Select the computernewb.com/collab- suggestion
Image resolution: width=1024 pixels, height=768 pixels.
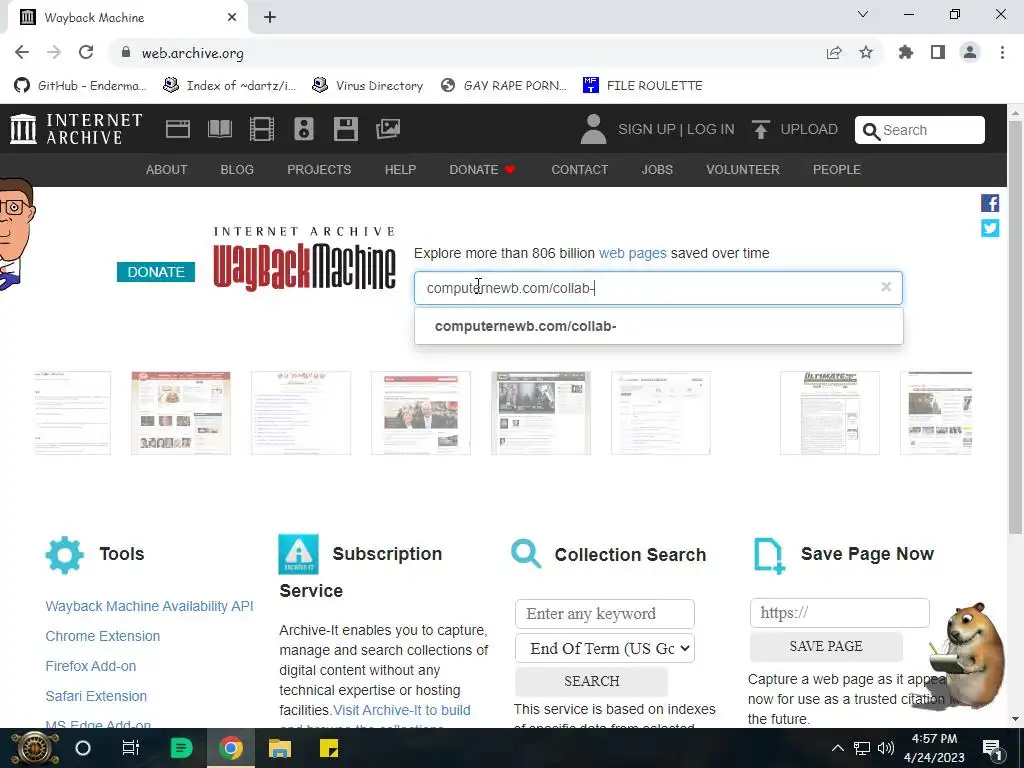658,326
